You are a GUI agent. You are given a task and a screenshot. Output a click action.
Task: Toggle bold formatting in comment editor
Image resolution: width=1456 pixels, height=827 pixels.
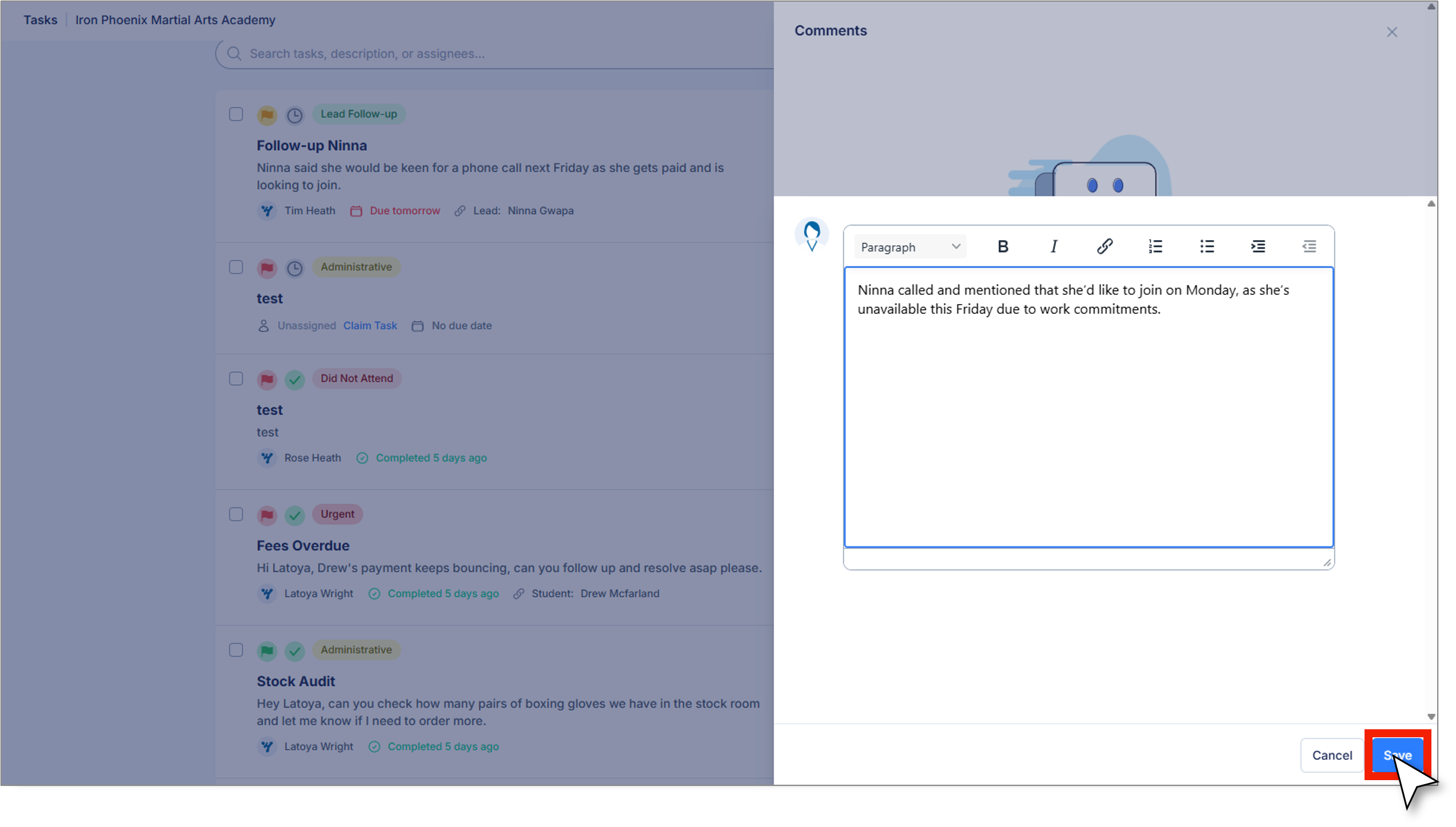pos(1003,246)
